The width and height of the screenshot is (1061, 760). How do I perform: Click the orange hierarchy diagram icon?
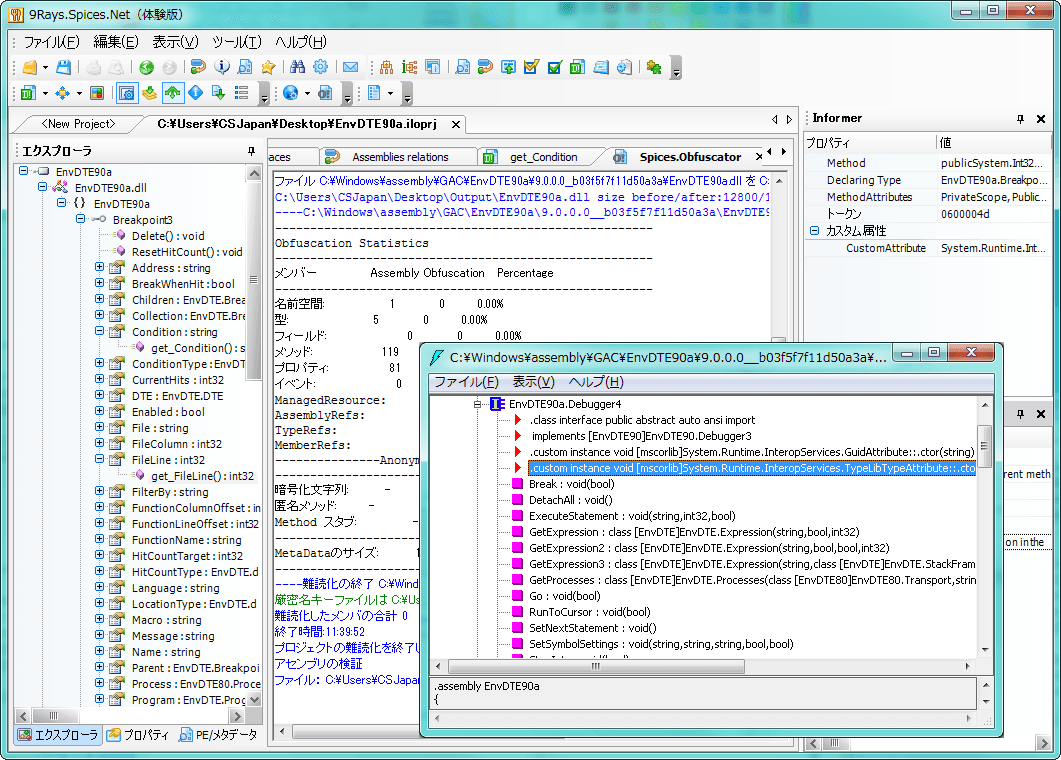click(x=386, y=67)
